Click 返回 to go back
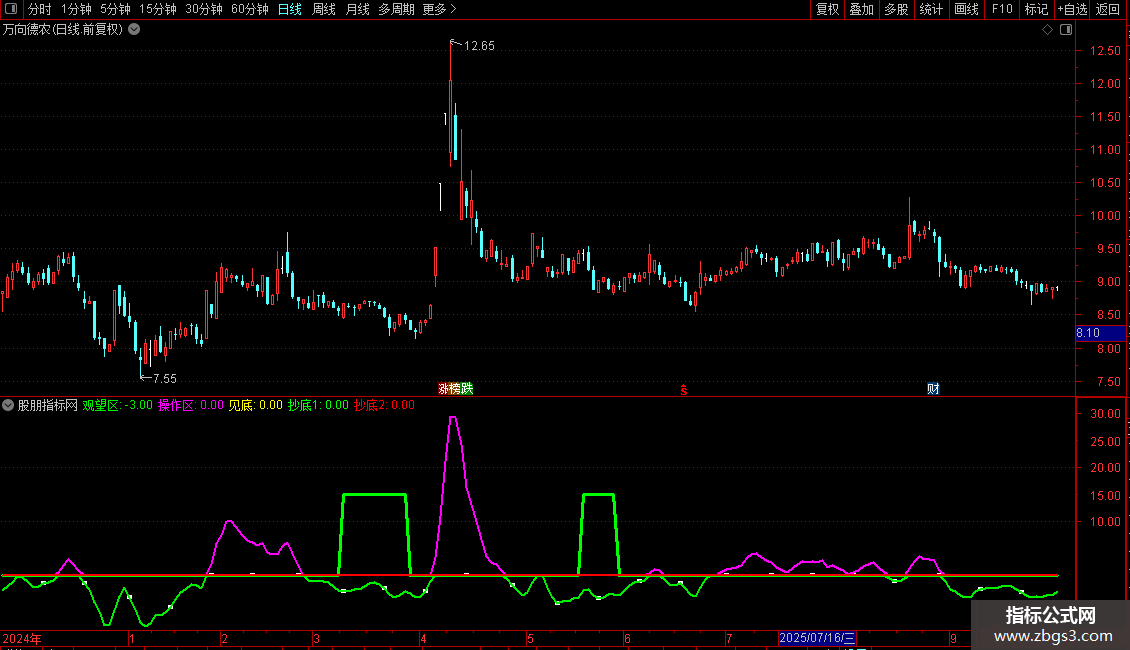The image size is (1130, 650). click(x=1108, y=9)
